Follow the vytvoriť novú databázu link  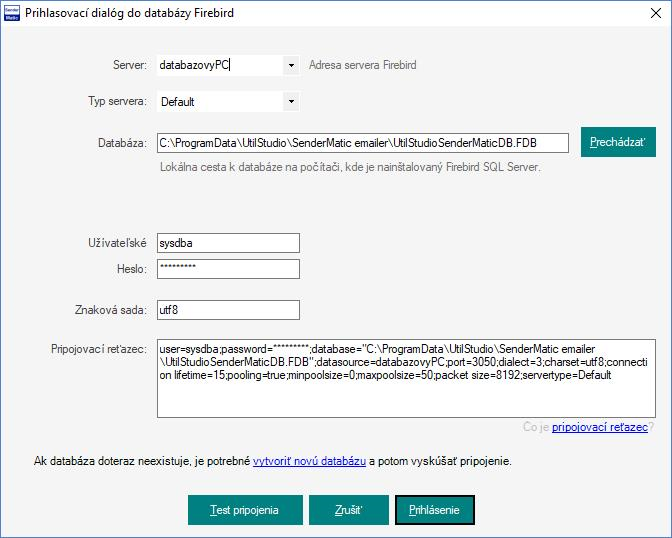click(309, 461)
